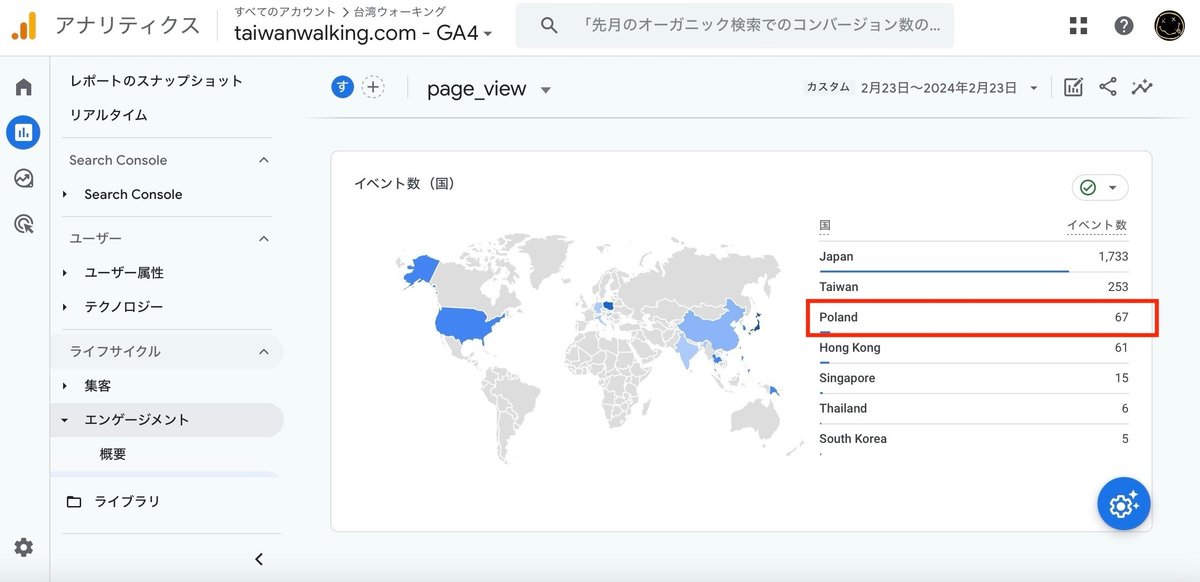Collapse the ライフサイクル section

tap(264, 351)
